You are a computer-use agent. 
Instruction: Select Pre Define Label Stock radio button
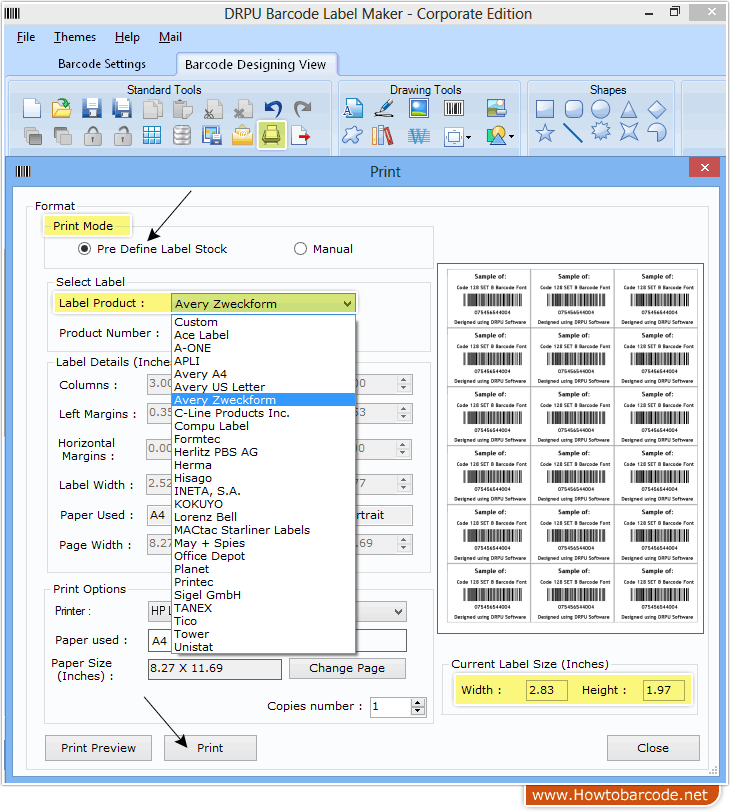pyautogui.click(x=84, y=249)
